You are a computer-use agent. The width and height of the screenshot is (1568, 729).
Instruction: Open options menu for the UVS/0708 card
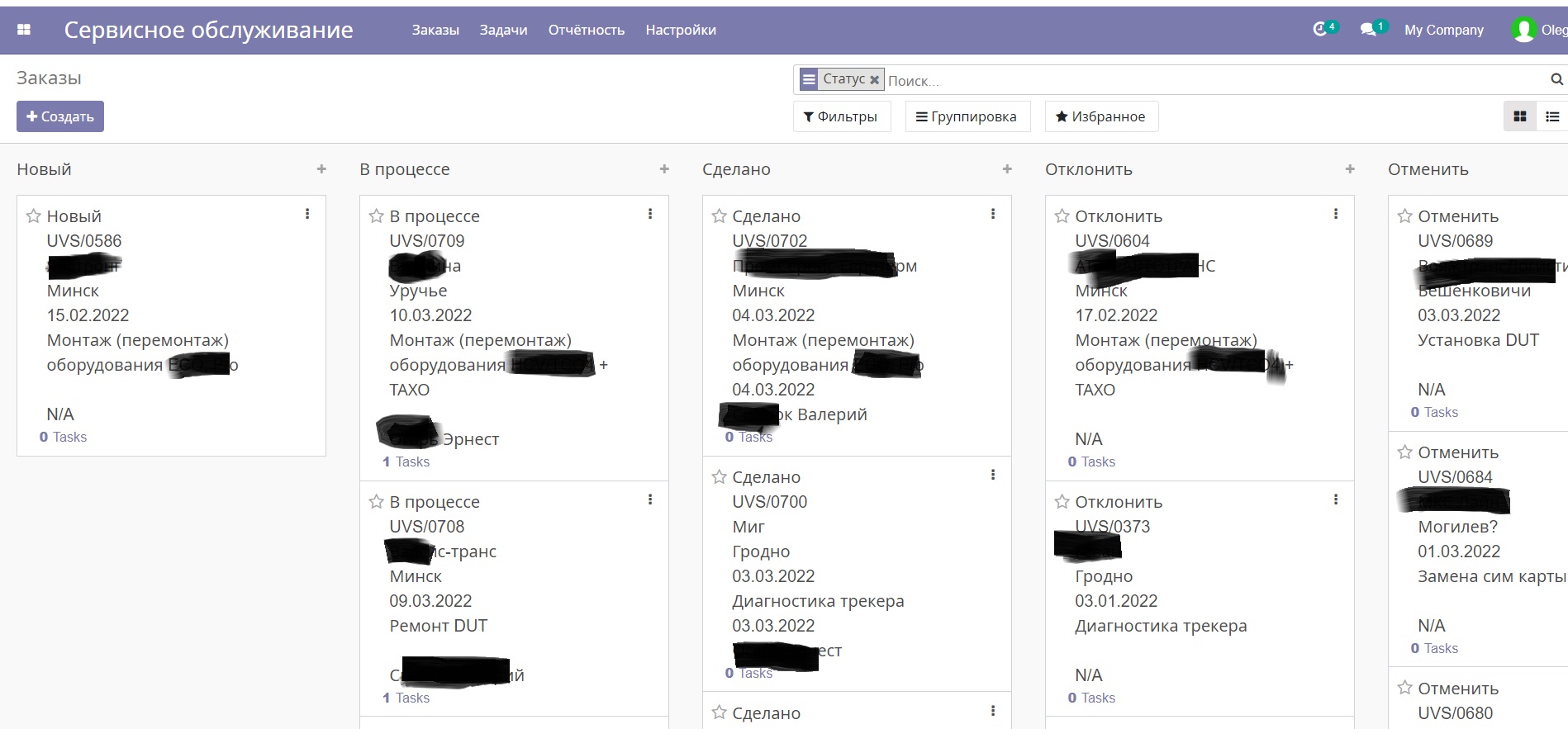pyautogui.click(x=650, y=499)
